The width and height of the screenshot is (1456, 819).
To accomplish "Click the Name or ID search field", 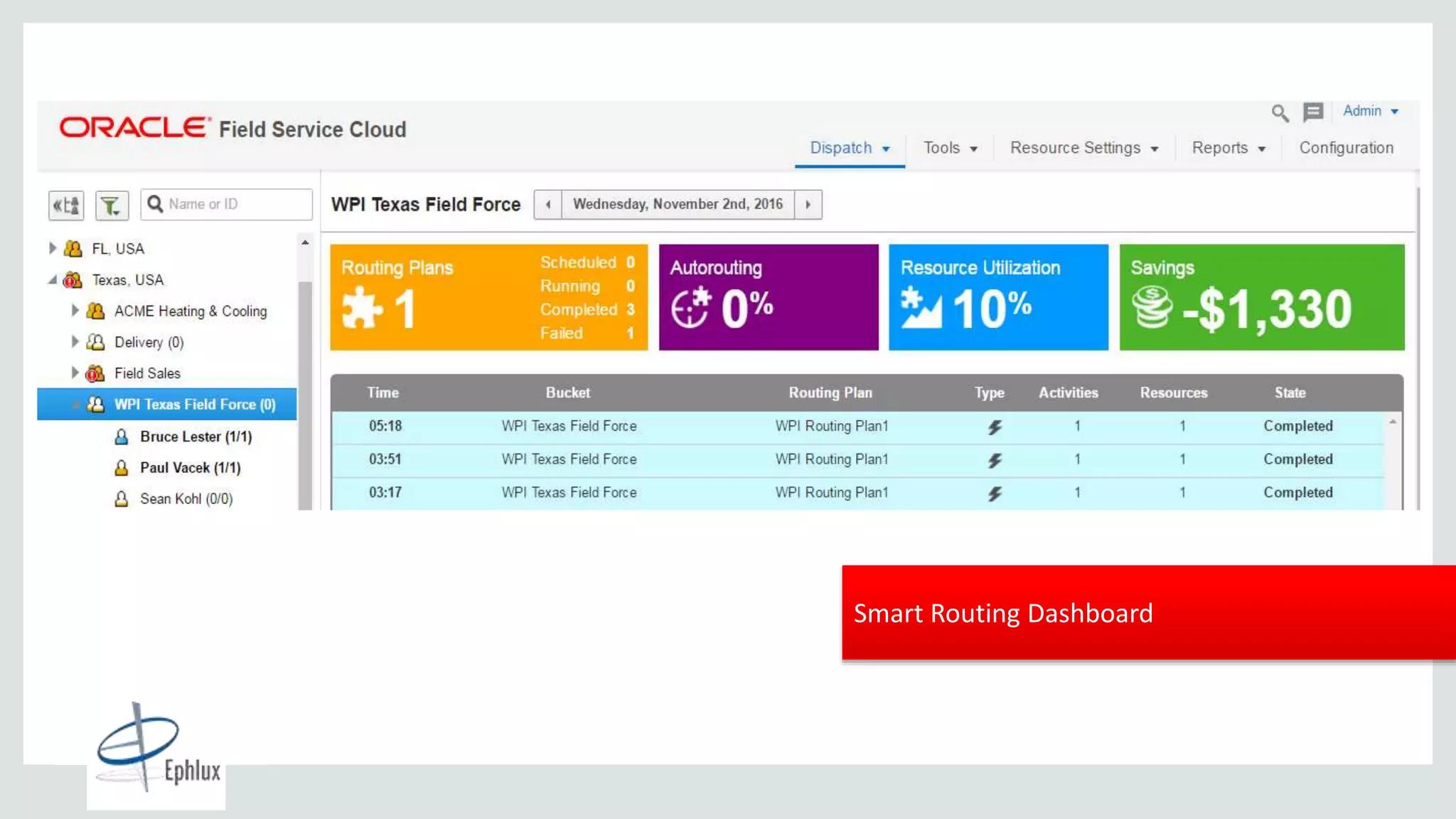I will 226,205.
